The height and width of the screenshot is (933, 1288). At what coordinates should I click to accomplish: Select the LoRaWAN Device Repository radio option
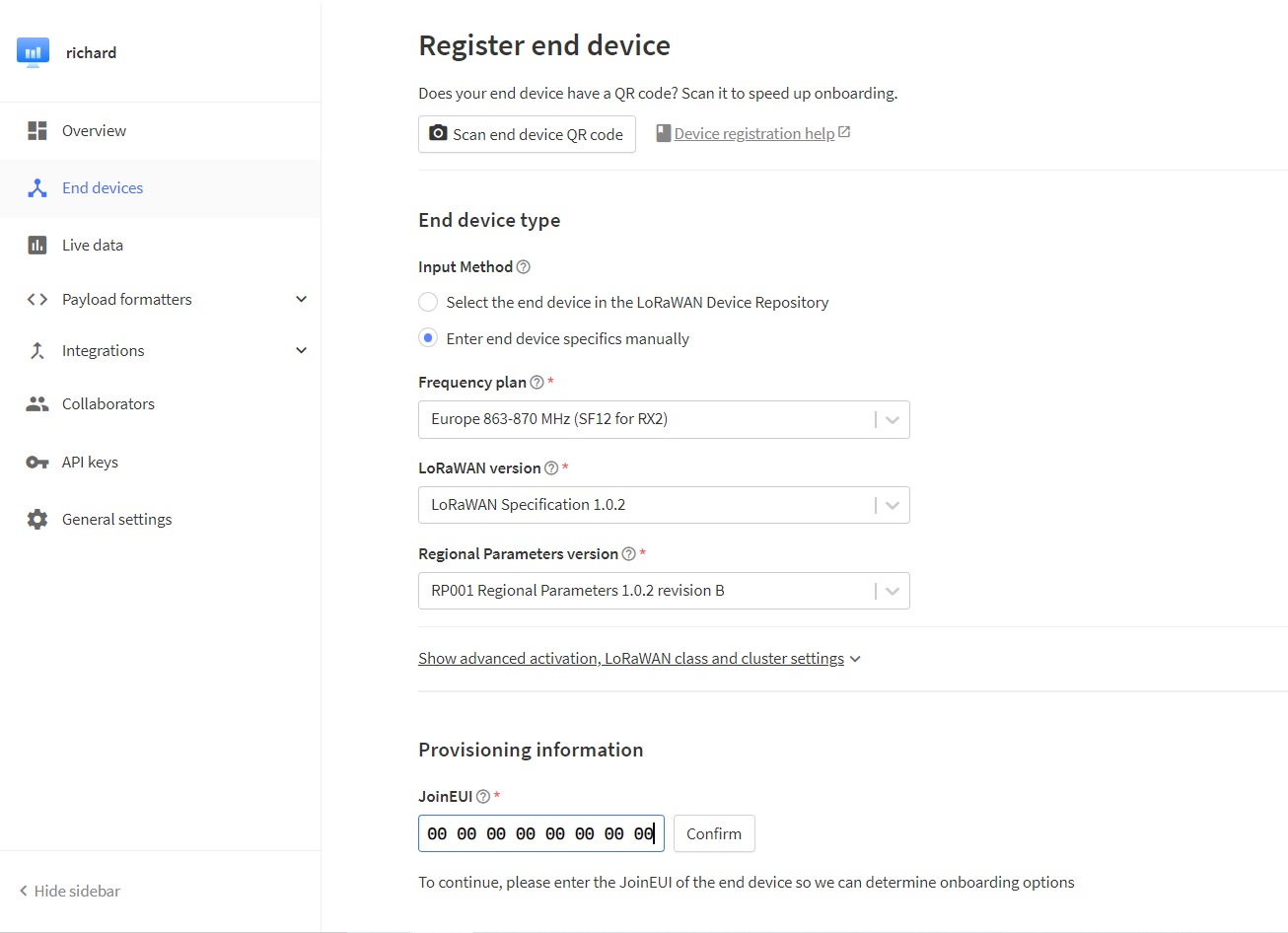428,303
